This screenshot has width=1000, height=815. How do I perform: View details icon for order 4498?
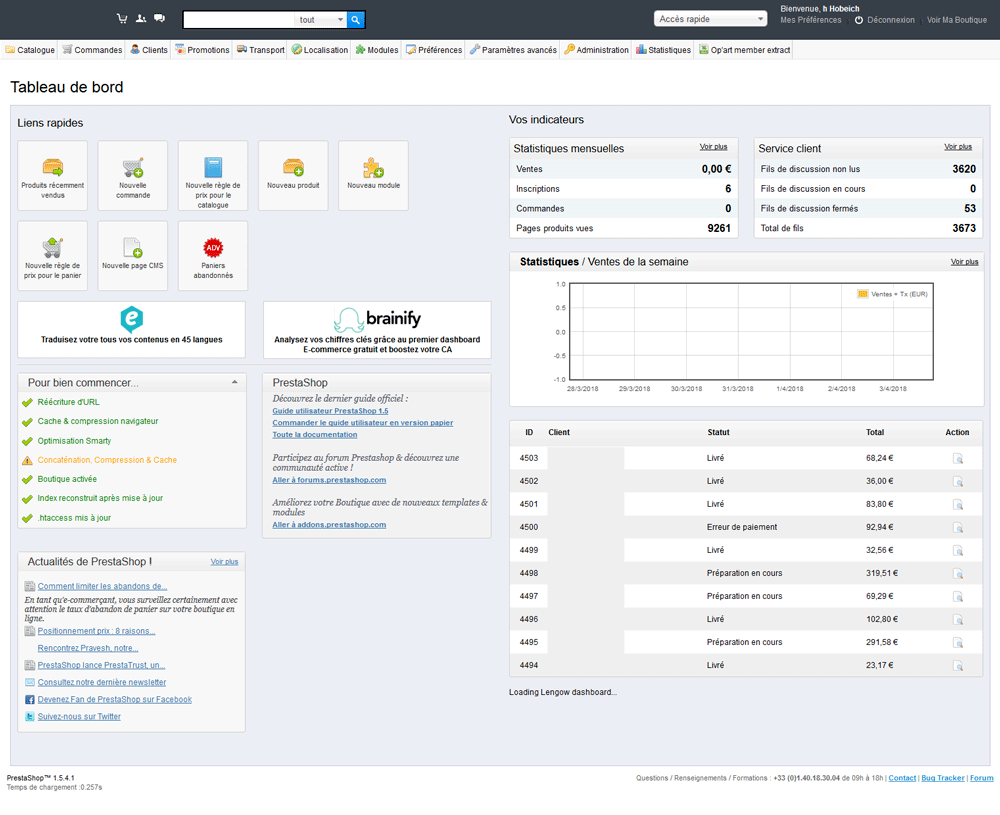tap(958, 573)
